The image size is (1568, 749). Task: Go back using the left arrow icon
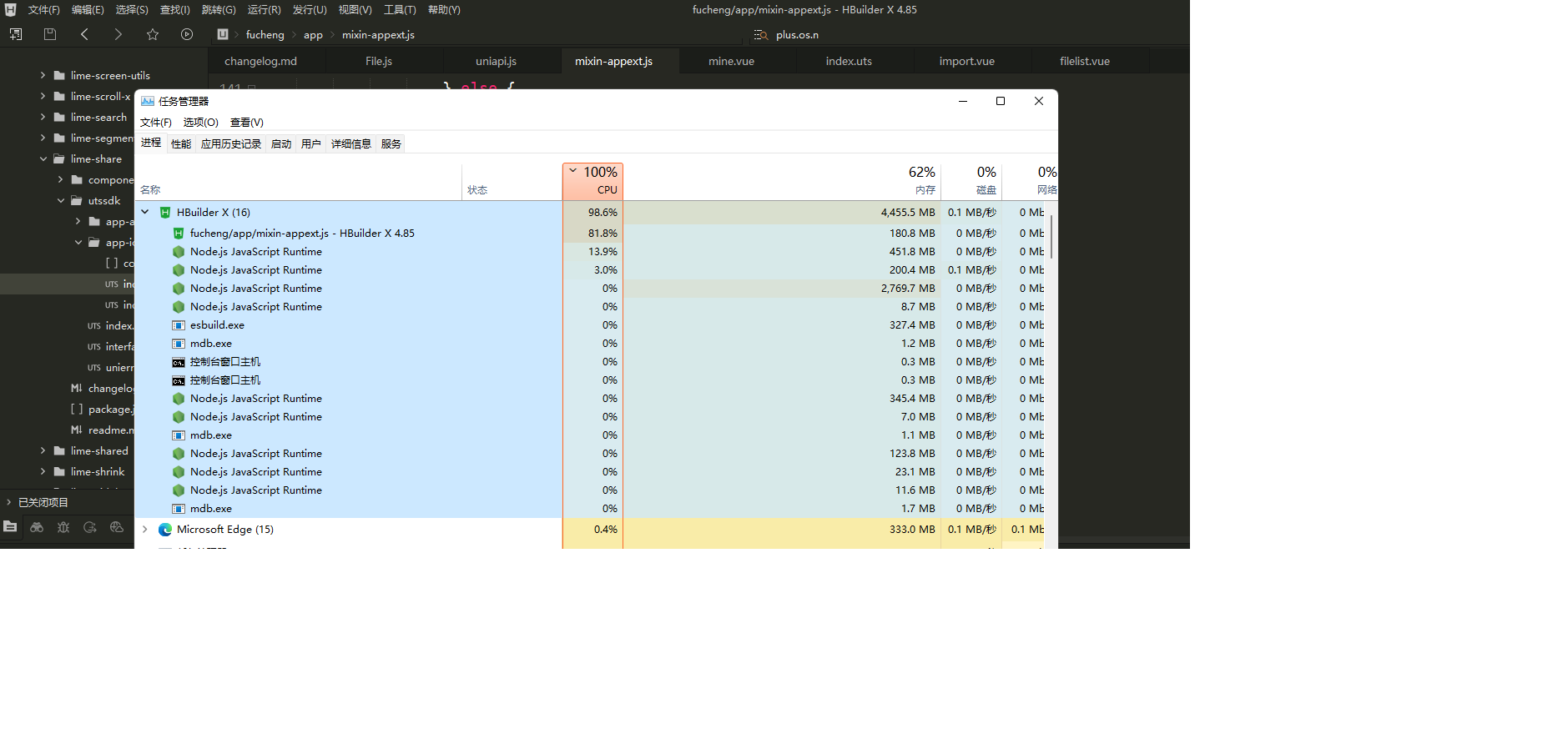pyautogui.click(x=84, y=34)
